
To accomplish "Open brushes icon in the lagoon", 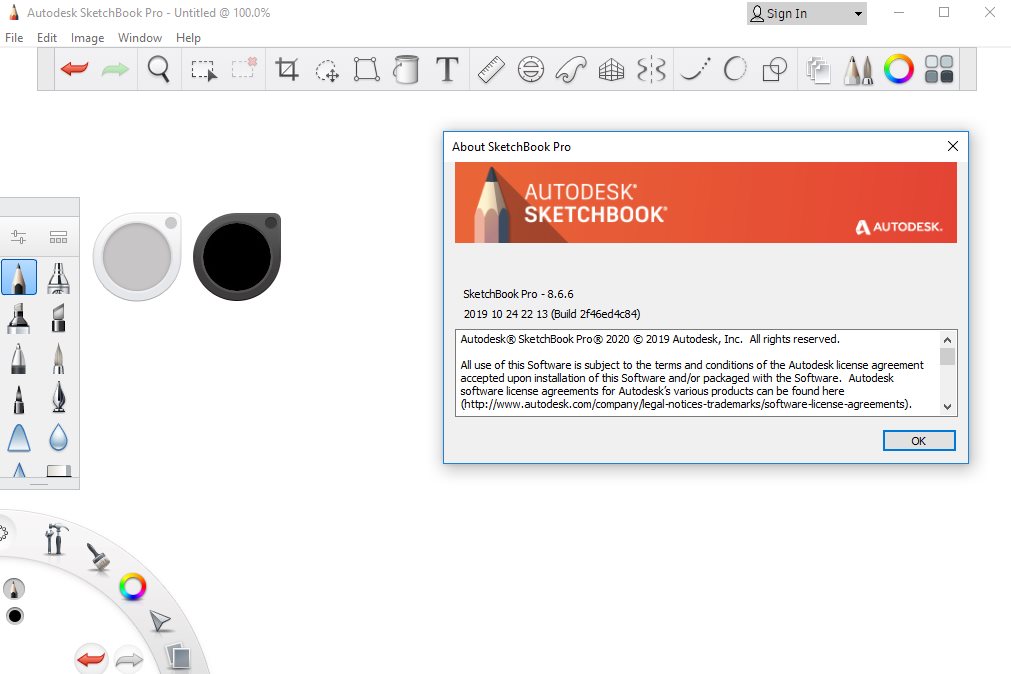I will tap(99, 557).
